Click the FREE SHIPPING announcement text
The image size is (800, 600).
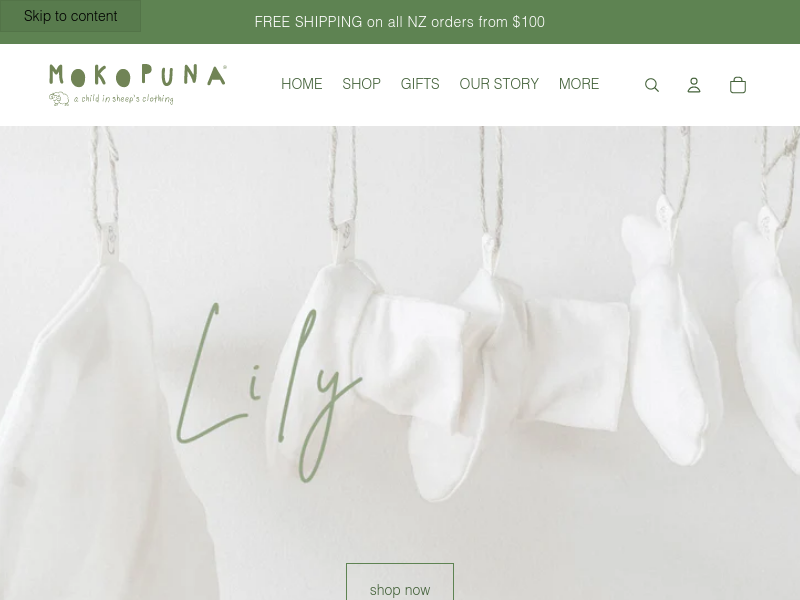[399, 22]
